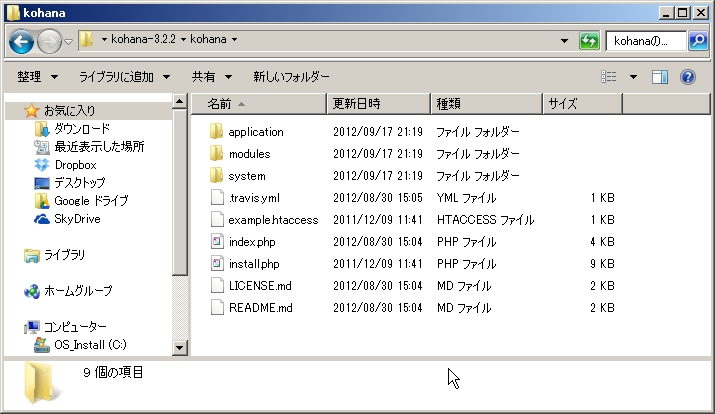The width and height of the screenshot is (715, 414).
Task: Click the kohana title bar folder icon
Action: pos(13,13)
